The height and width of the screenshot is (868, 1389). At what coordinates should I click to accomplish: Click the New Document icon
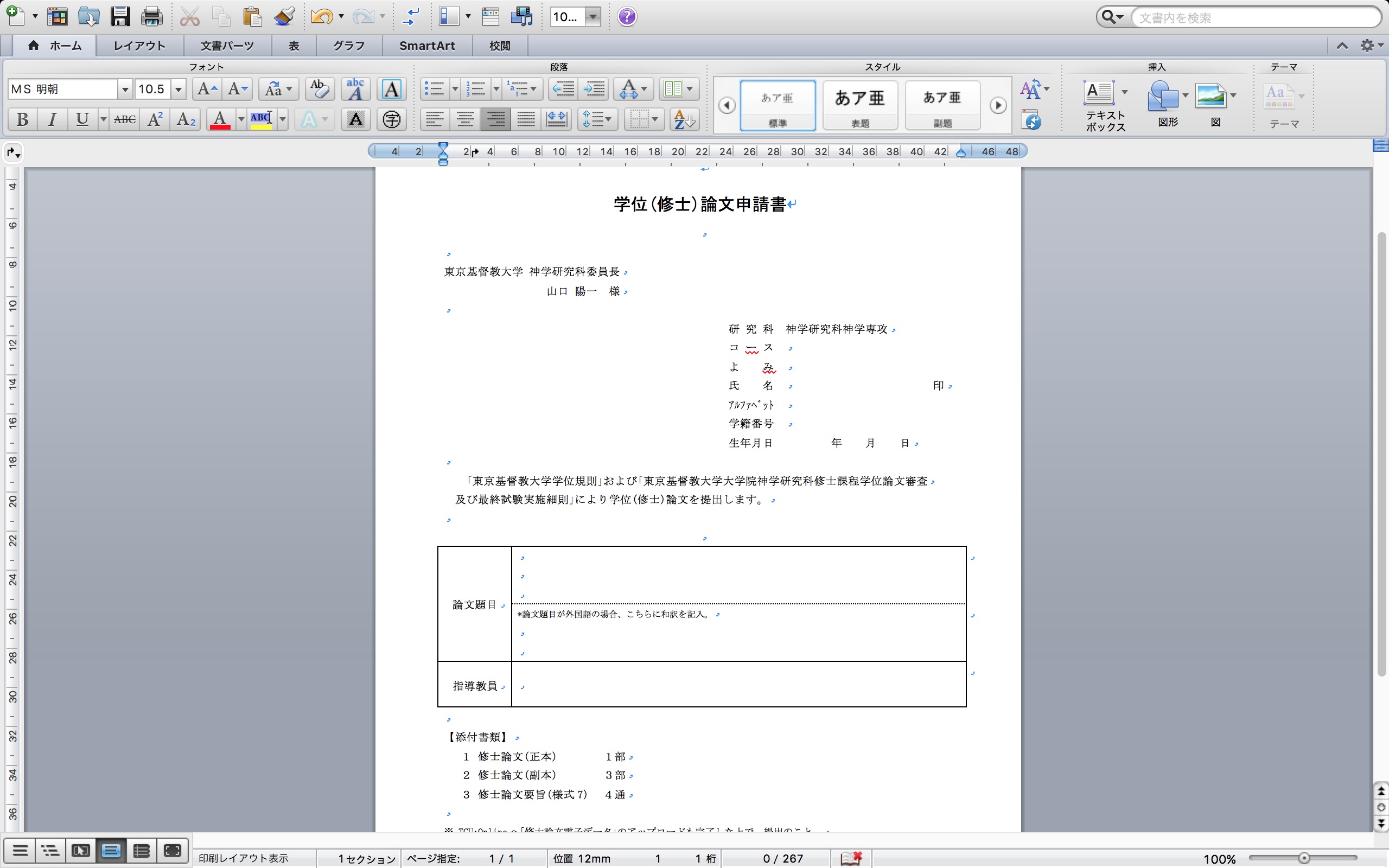click(x=16, y=16)
